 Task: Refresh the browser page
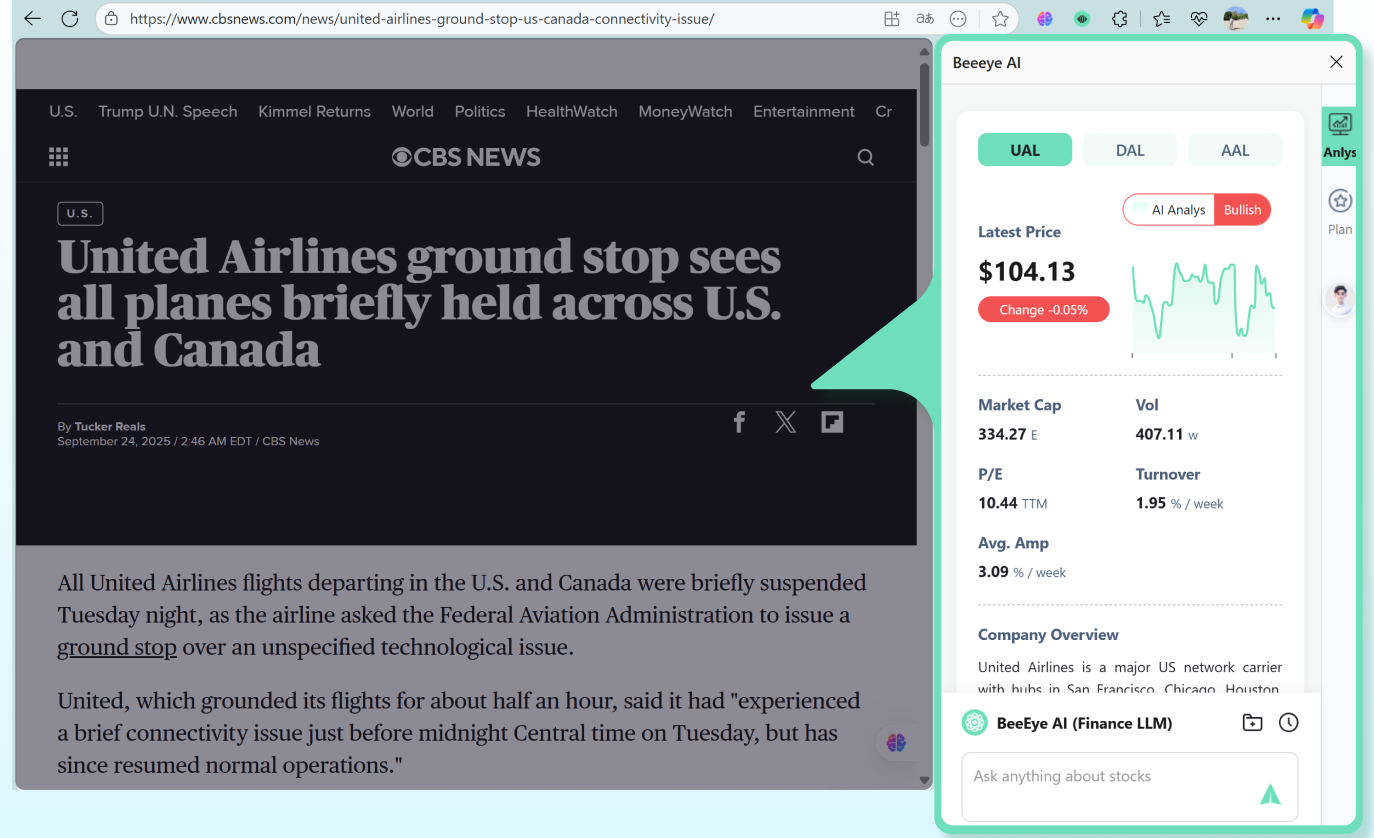pos(69,19)
